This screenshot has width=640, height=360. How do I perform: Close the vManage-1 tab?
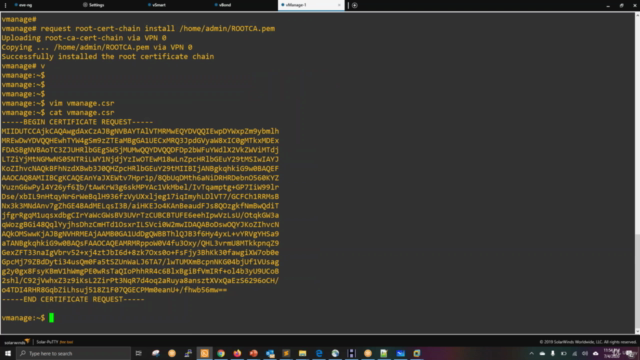pos(339,5)
